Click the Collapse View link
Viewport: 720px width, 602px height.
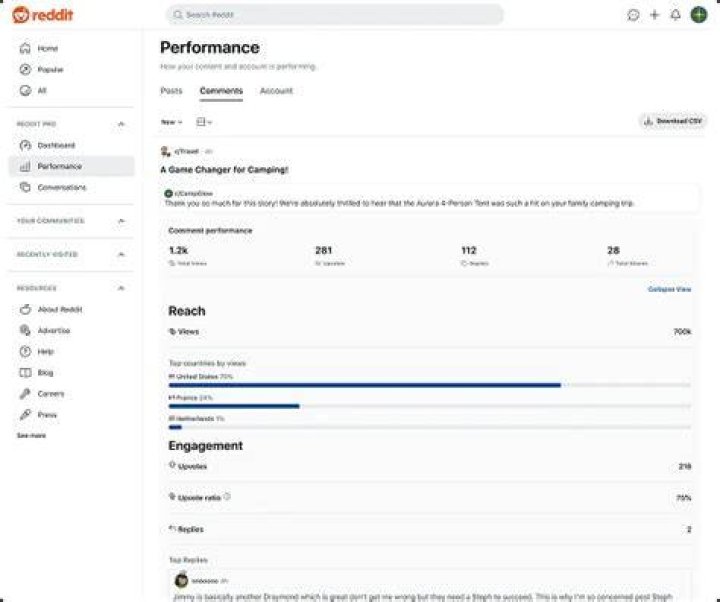[x=669, y=289]
